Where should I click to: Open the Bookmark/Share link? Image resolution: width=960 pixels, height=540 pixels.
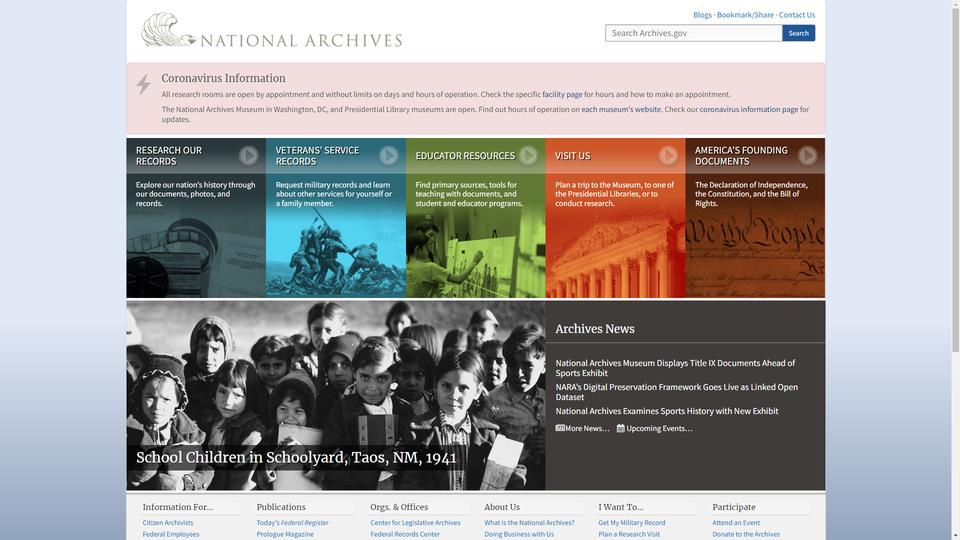click(745, 15)
